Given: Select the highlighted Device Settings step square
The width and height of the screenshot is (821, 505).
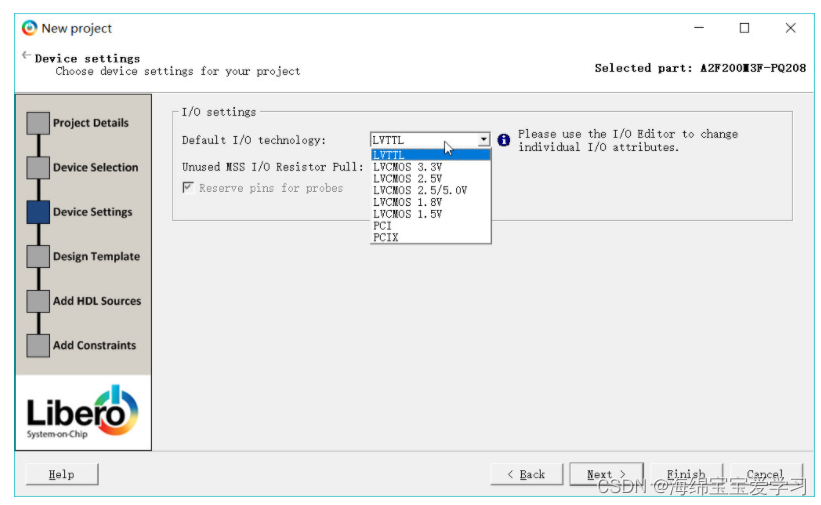Looking at the screenshot, I should tap(38, 212).
